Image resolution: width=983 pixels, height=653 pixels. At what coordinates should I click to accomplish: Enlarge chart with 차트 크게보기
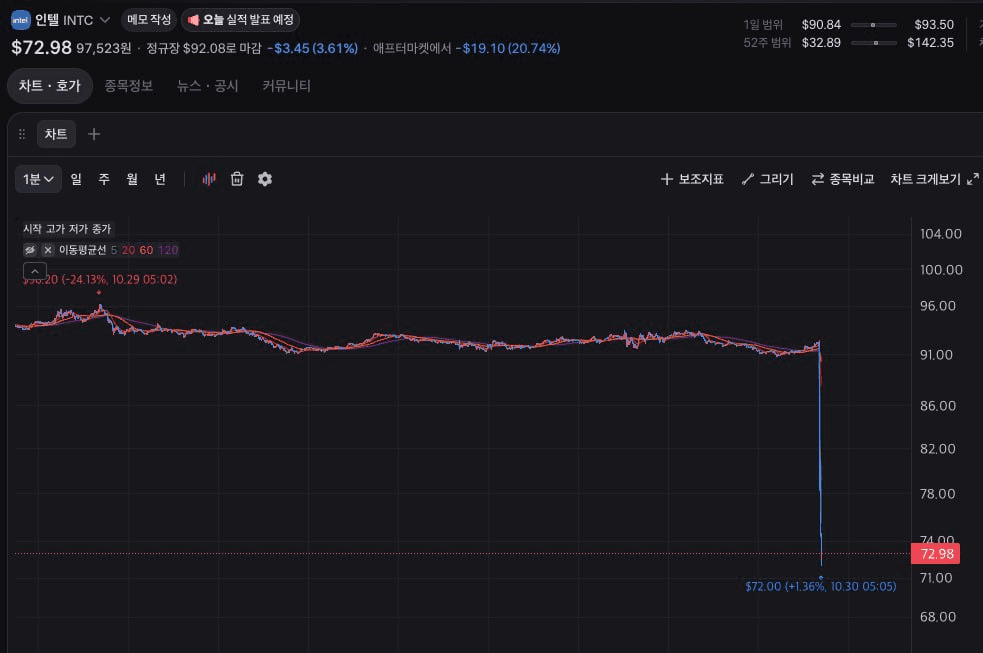[x=934, y=179]
